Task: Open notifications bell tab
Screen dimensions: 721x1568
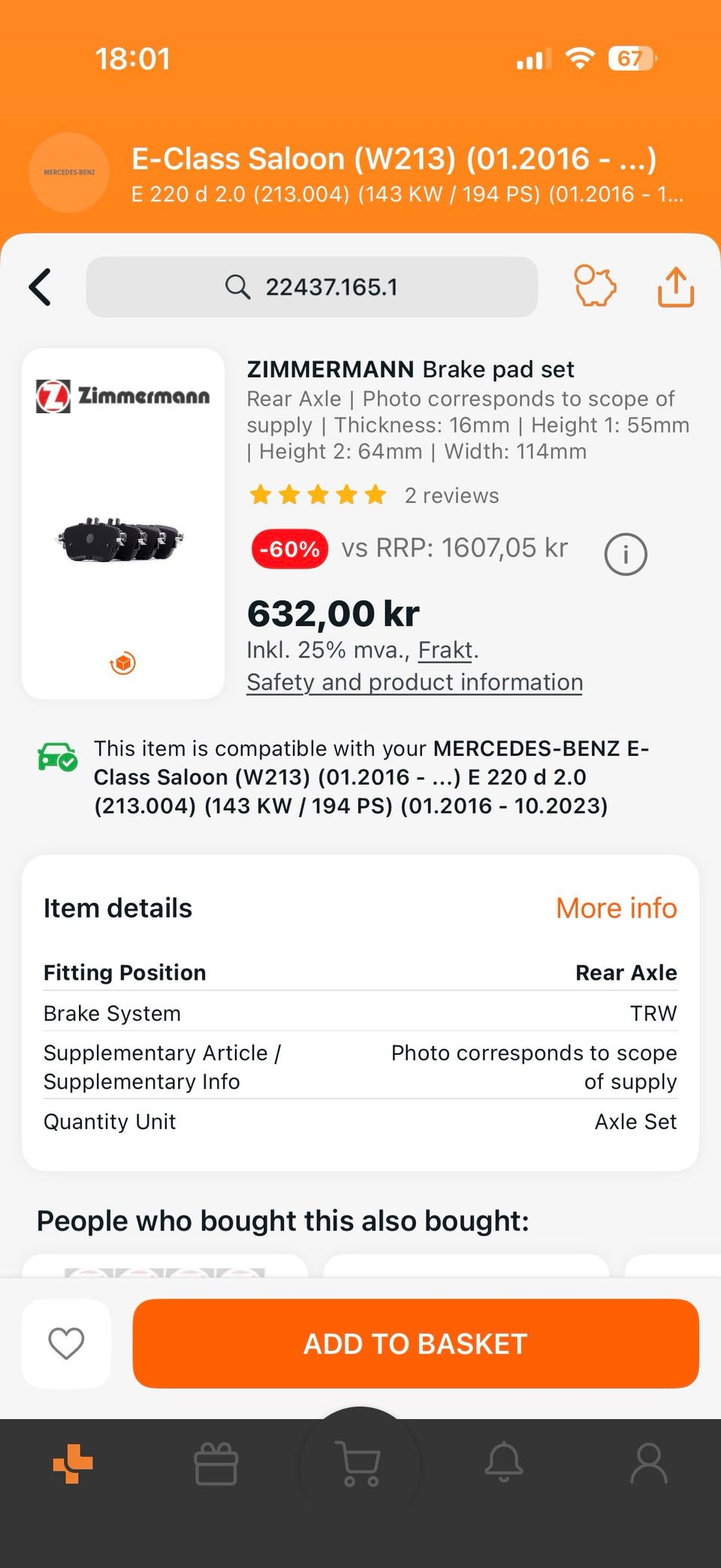Action: (x=504, y=1462)
